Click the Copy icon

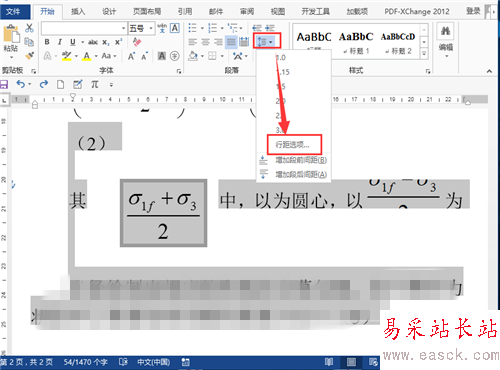pos(29,42)
